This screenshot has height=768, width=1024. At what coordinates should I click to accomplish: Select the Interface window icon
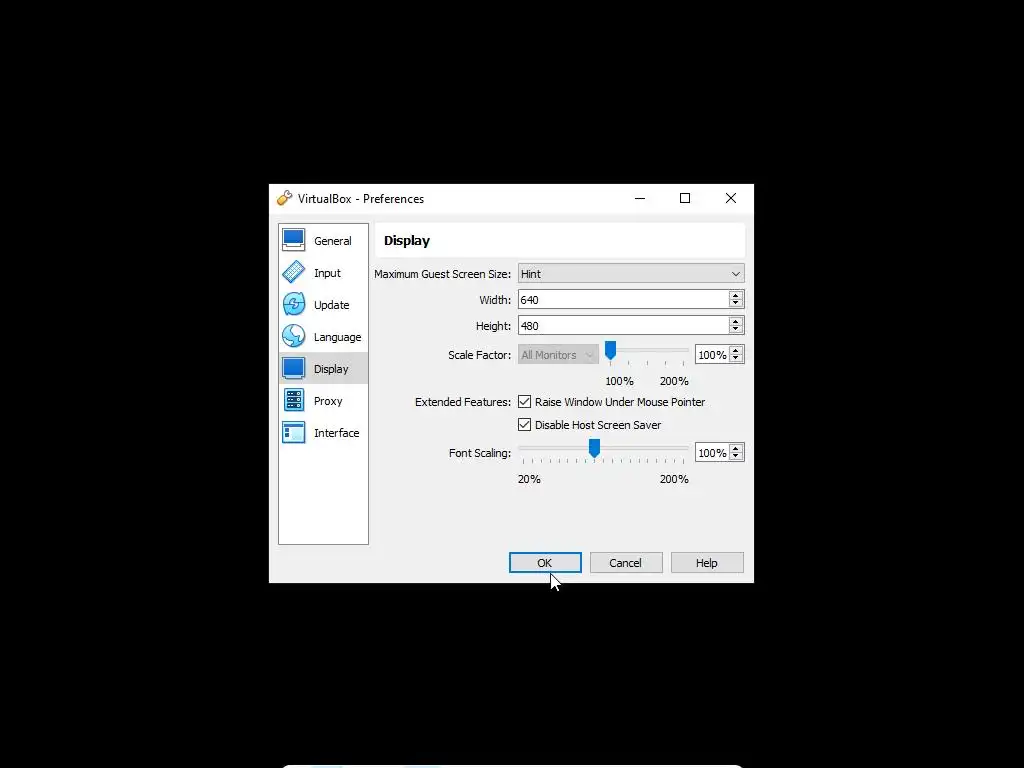pyautogui.click(x=293, y=432)
